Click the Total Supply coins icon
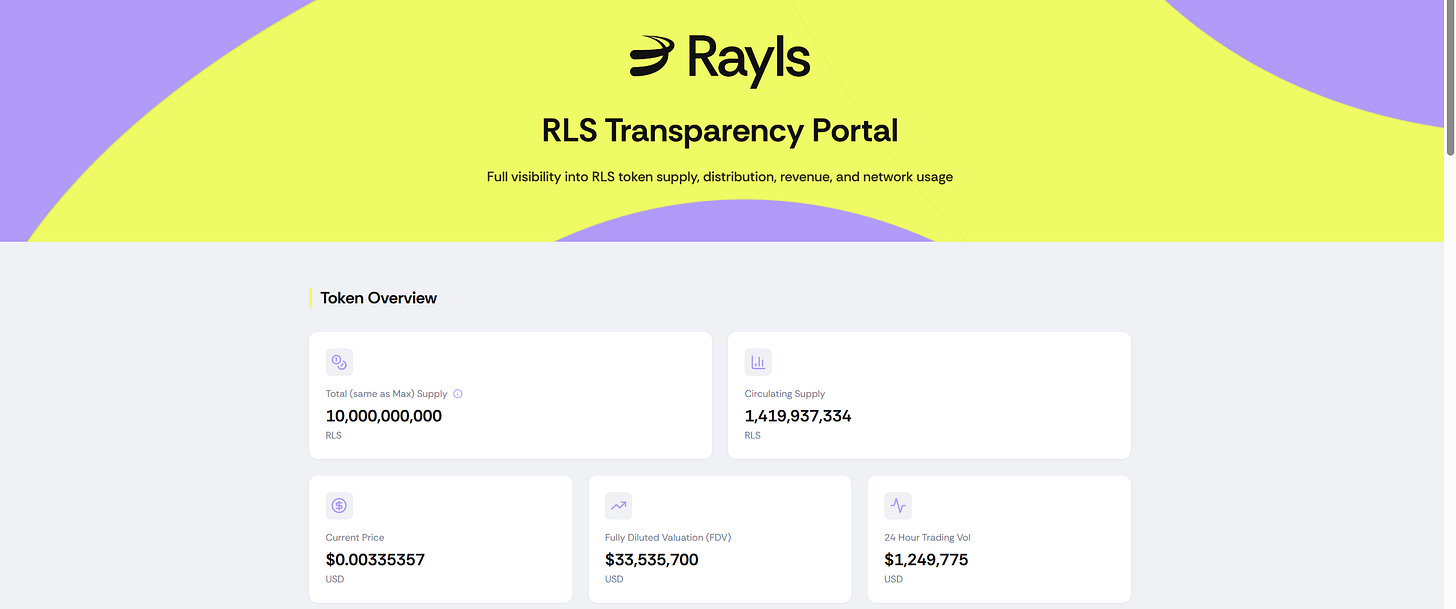The width and height of the screenshot is (1456, 609). click(339, 362)
